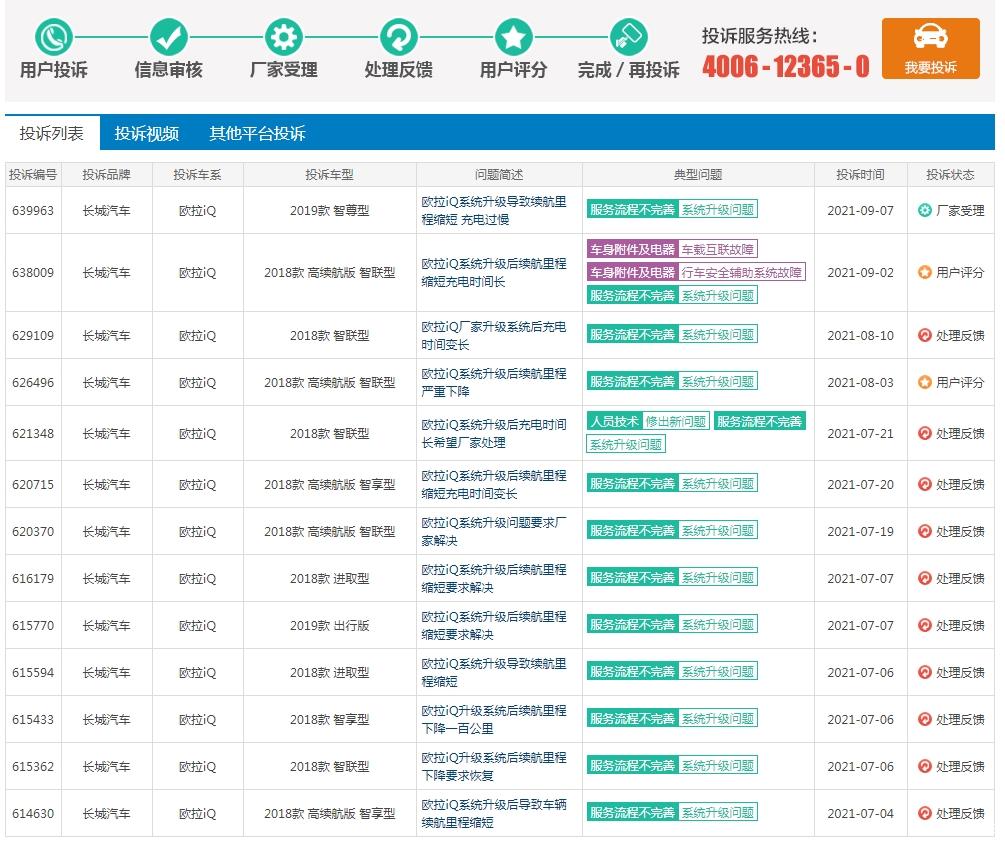The image size is (1005, 844).
Task: Click date 2021-07-04
Action: pos(860,813)
